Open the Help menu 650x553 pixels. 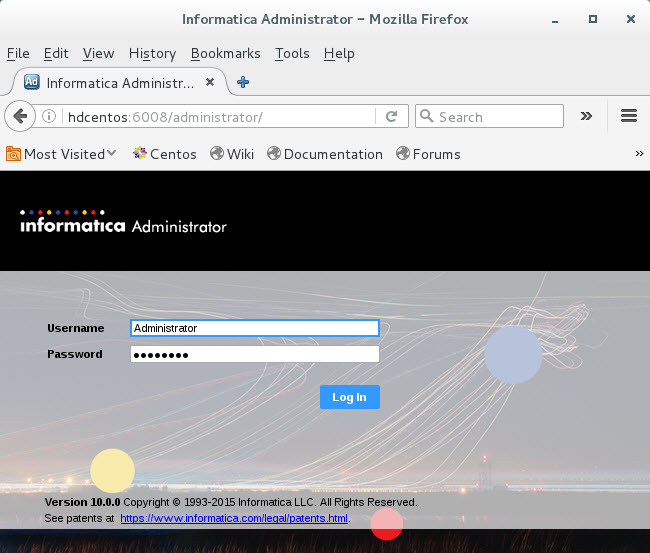tap(339, 53)
